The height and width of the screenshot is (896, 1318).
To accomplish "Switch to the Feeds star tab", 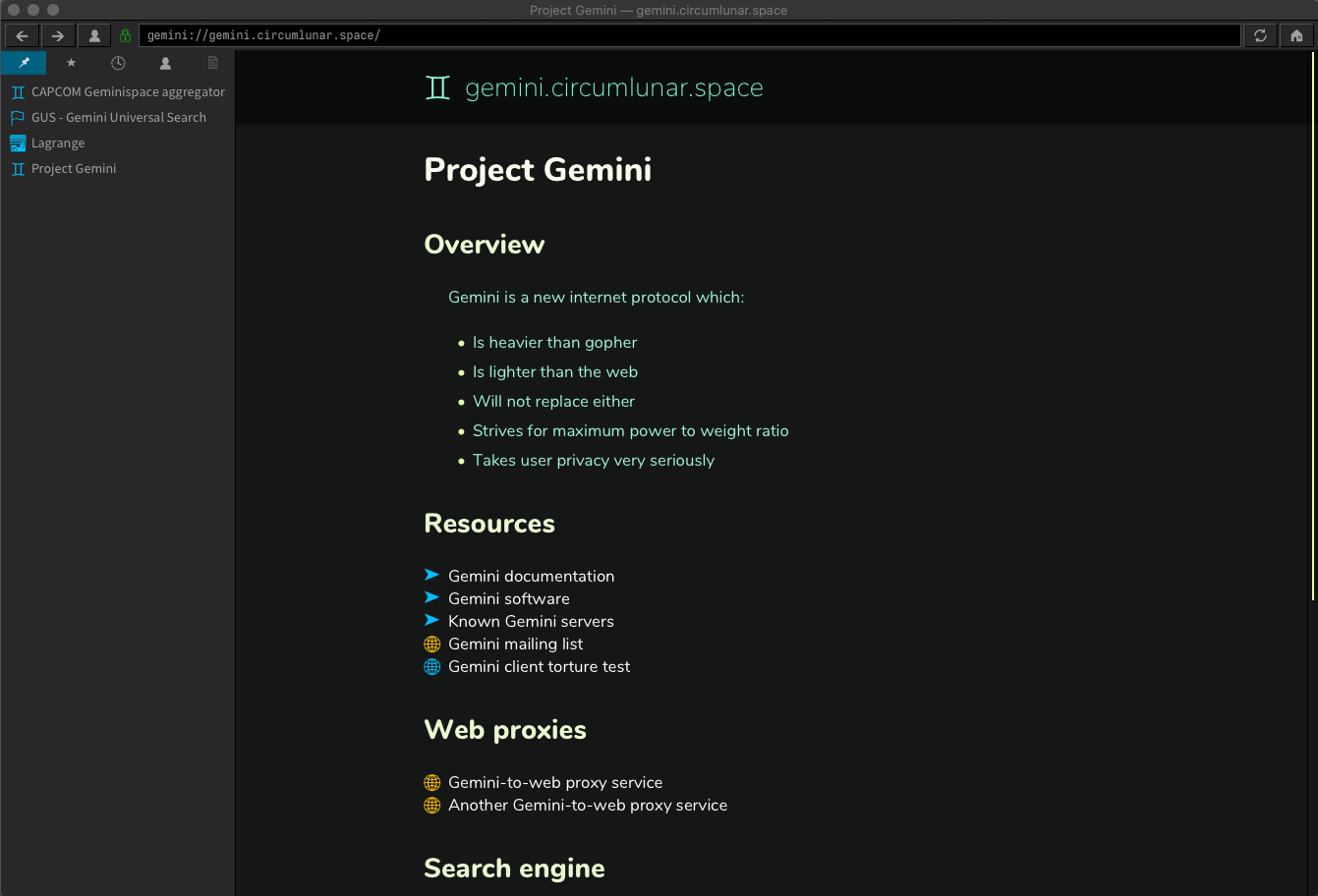I will 71,63.
